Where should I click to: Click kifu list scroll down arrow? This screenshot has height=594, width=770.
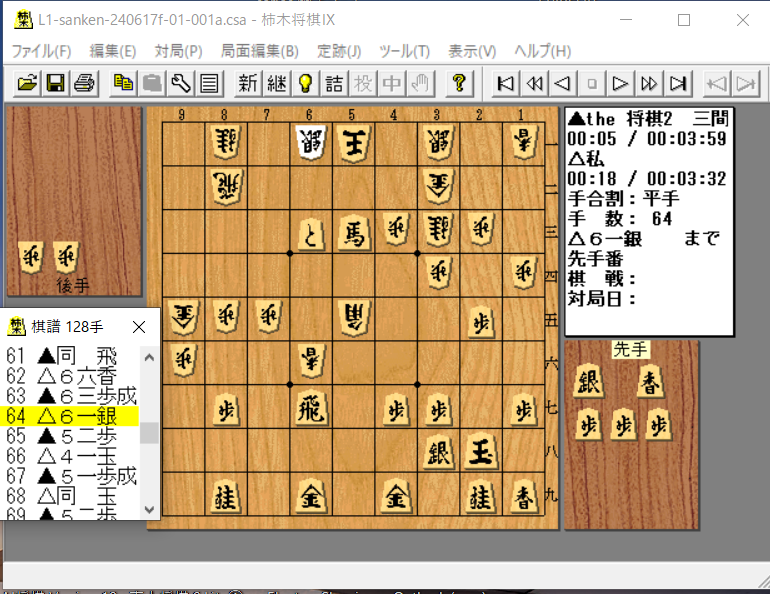click(149, 510)
